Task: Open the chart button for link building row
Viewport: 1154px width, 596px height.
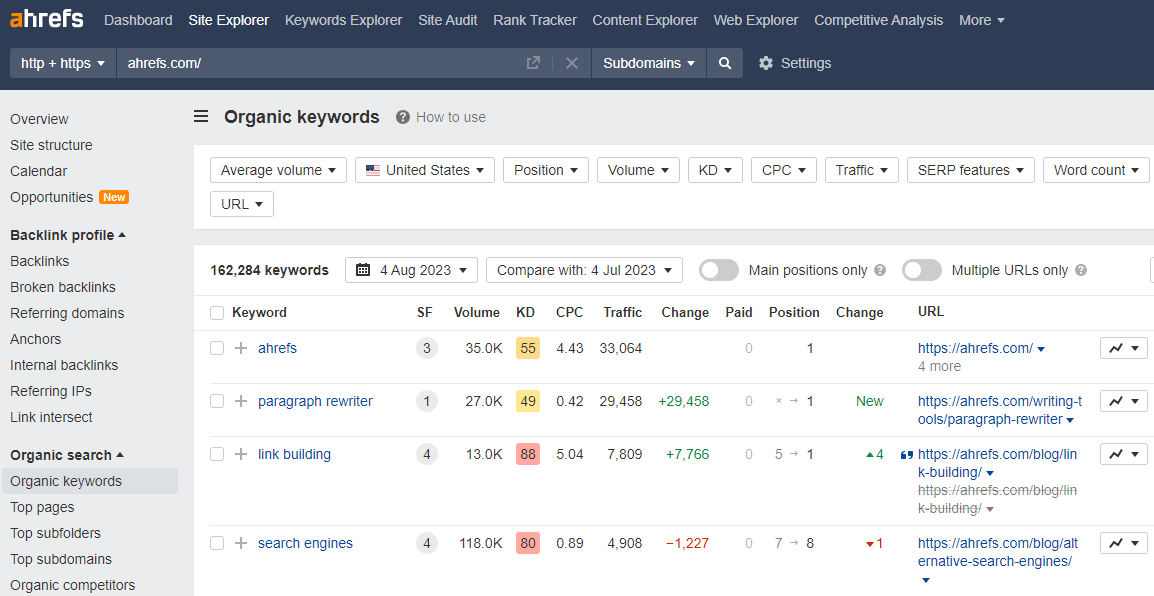Action: click(1124, 454)
